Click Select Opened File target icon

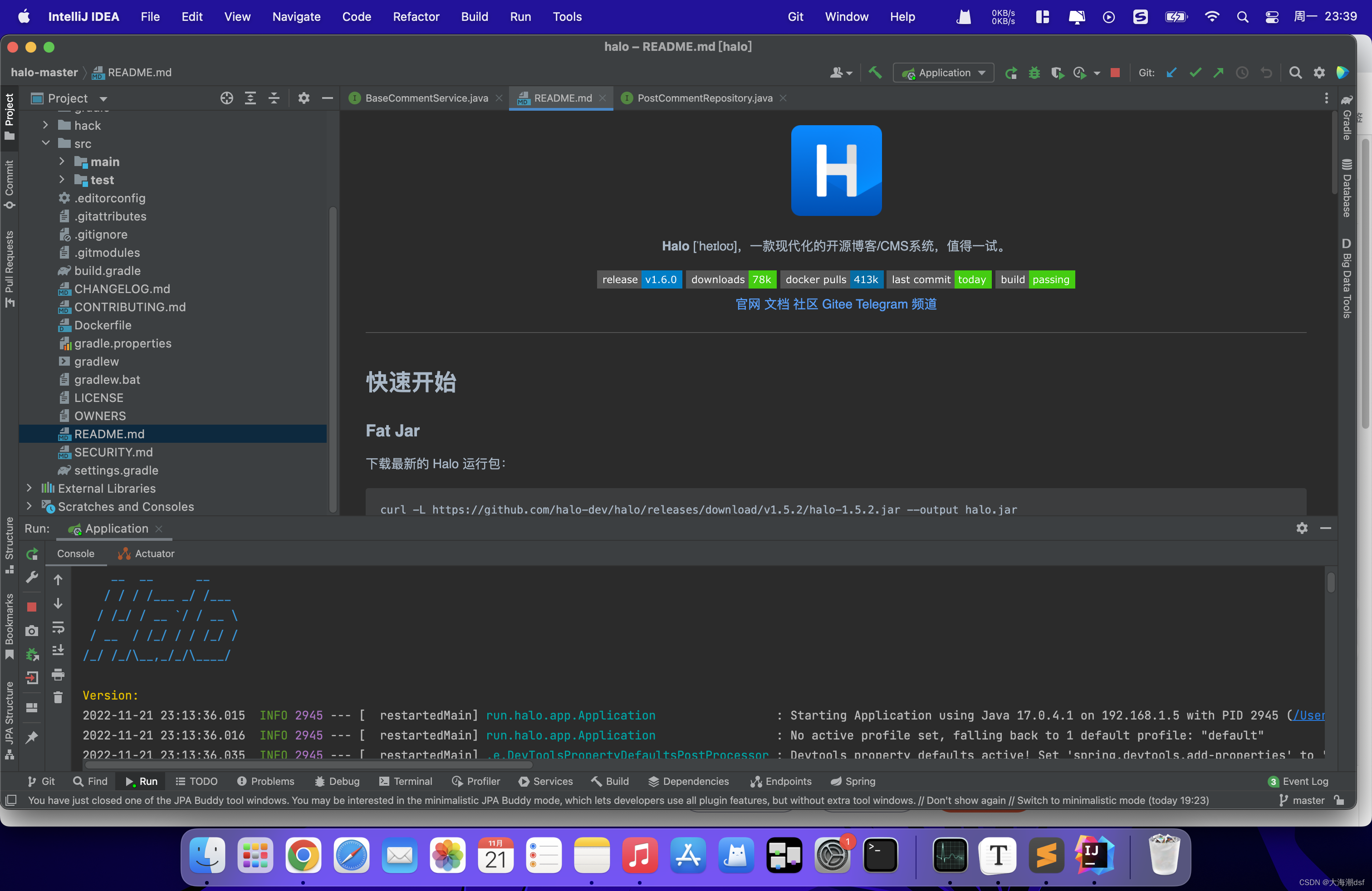pyautogui.click(x=226, y=98)
